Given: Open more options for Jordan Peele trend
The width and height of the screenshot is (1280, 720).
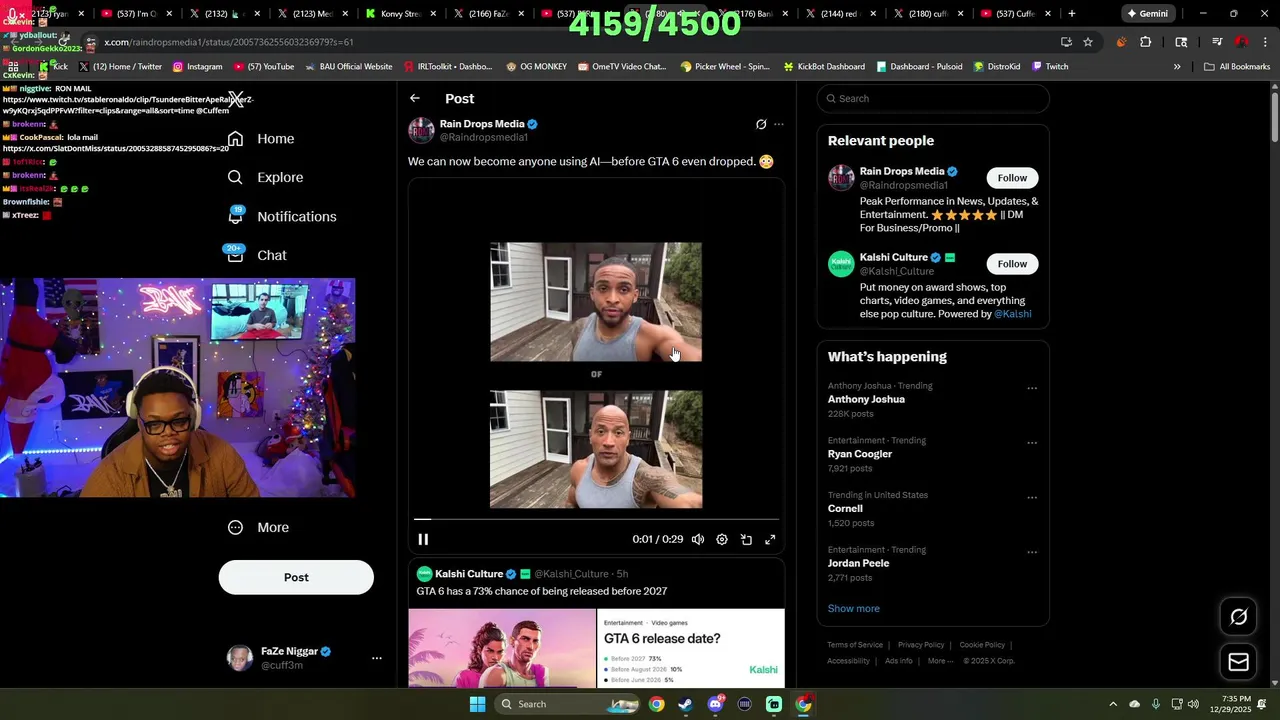Looking at the screenshot, I should [x=1032, y=552].
